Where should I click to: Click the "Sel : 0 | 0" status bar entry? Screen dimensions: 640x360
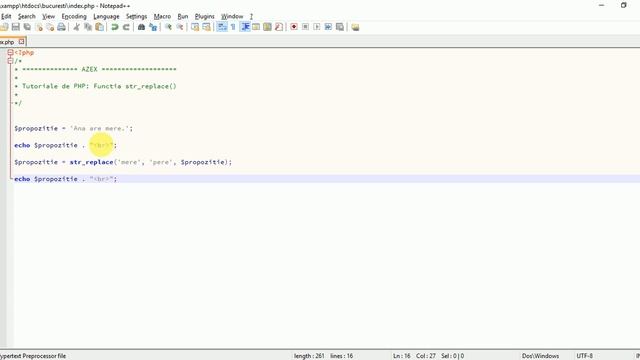[452, 356]
